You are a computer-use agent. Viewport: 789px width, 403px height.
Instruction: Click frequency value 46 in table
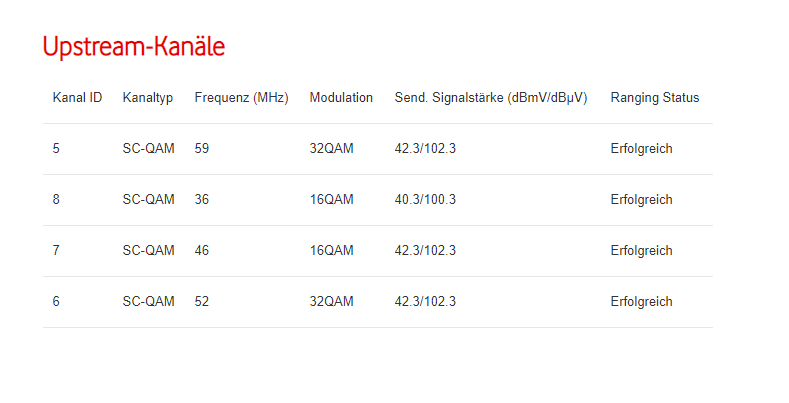202,251
